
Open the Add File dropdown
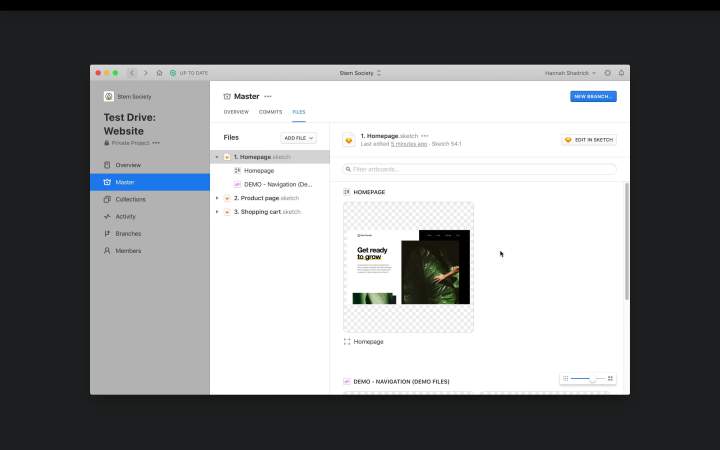tap(298, 138)
